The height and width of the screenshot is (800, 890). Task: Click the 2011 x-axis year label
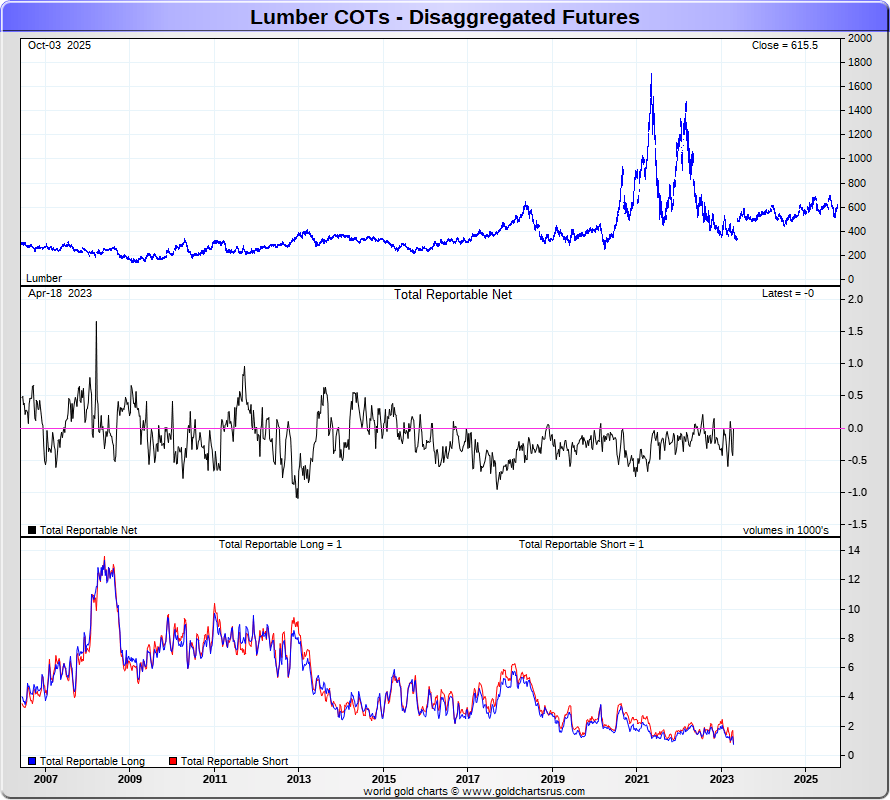click(x=215, y=779)
